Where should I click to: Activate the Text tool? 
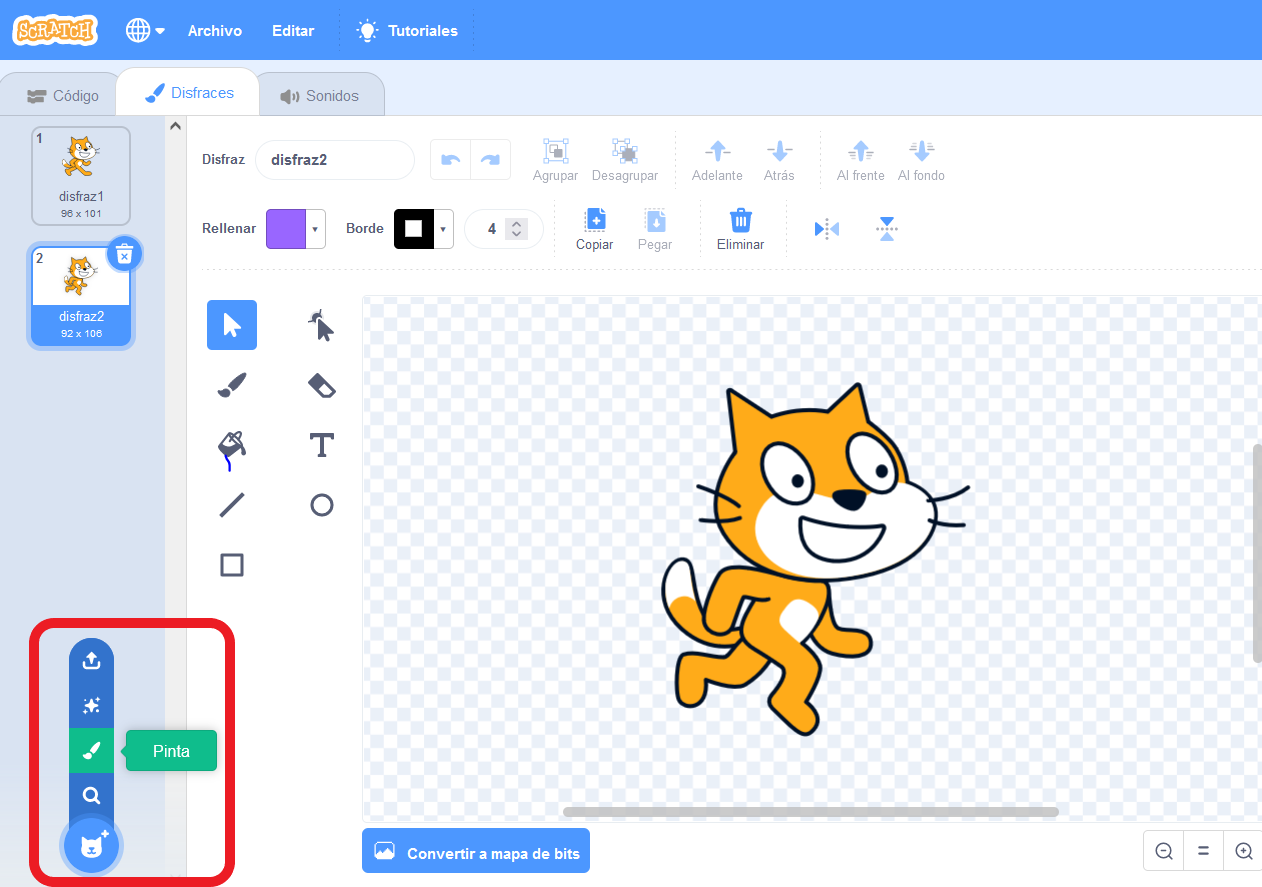pyautogui.click(x=321, y=445)
